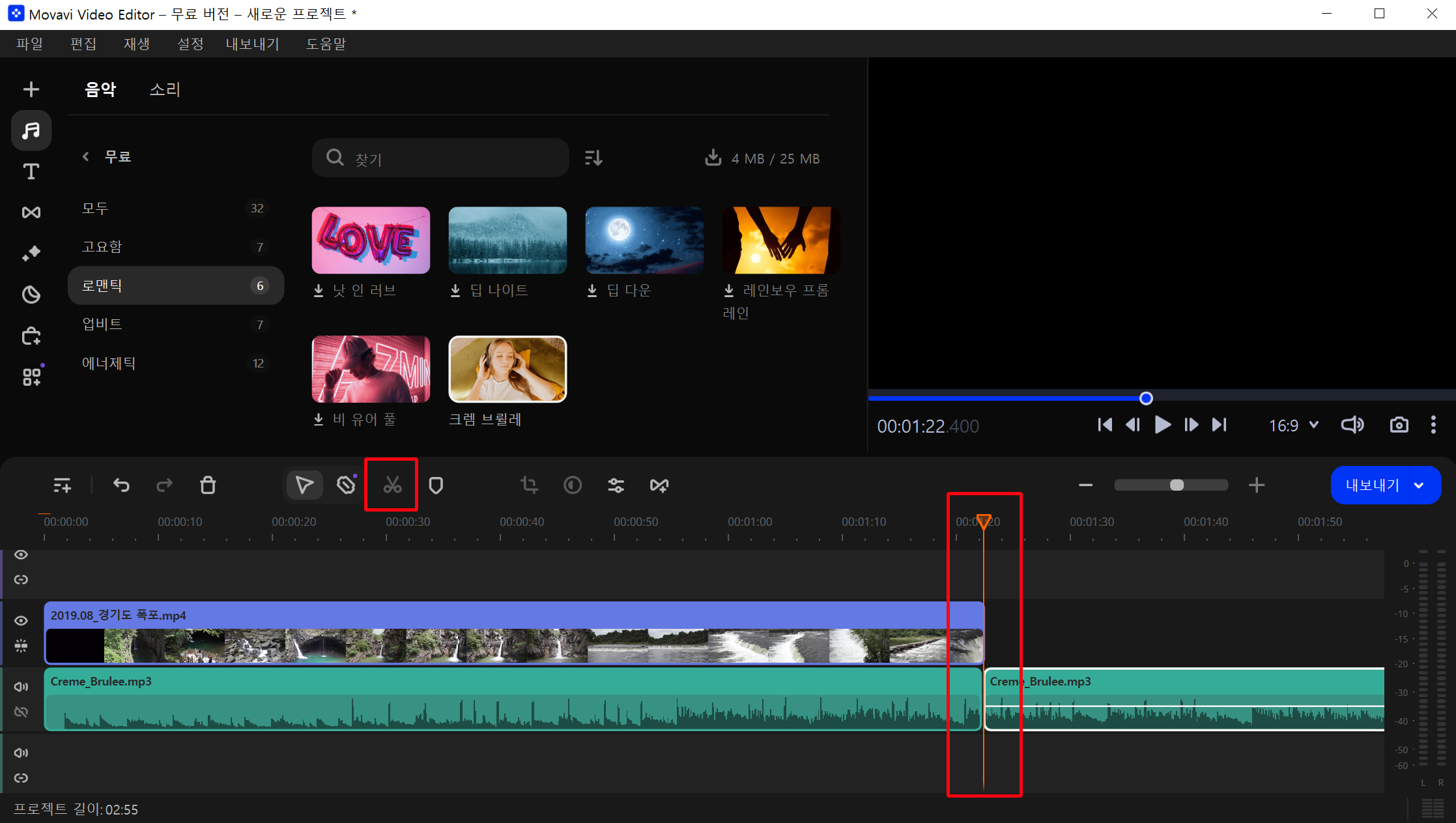Click the crop tool icon
This screenshot has width=1456, height=823.
pos(529,485)
